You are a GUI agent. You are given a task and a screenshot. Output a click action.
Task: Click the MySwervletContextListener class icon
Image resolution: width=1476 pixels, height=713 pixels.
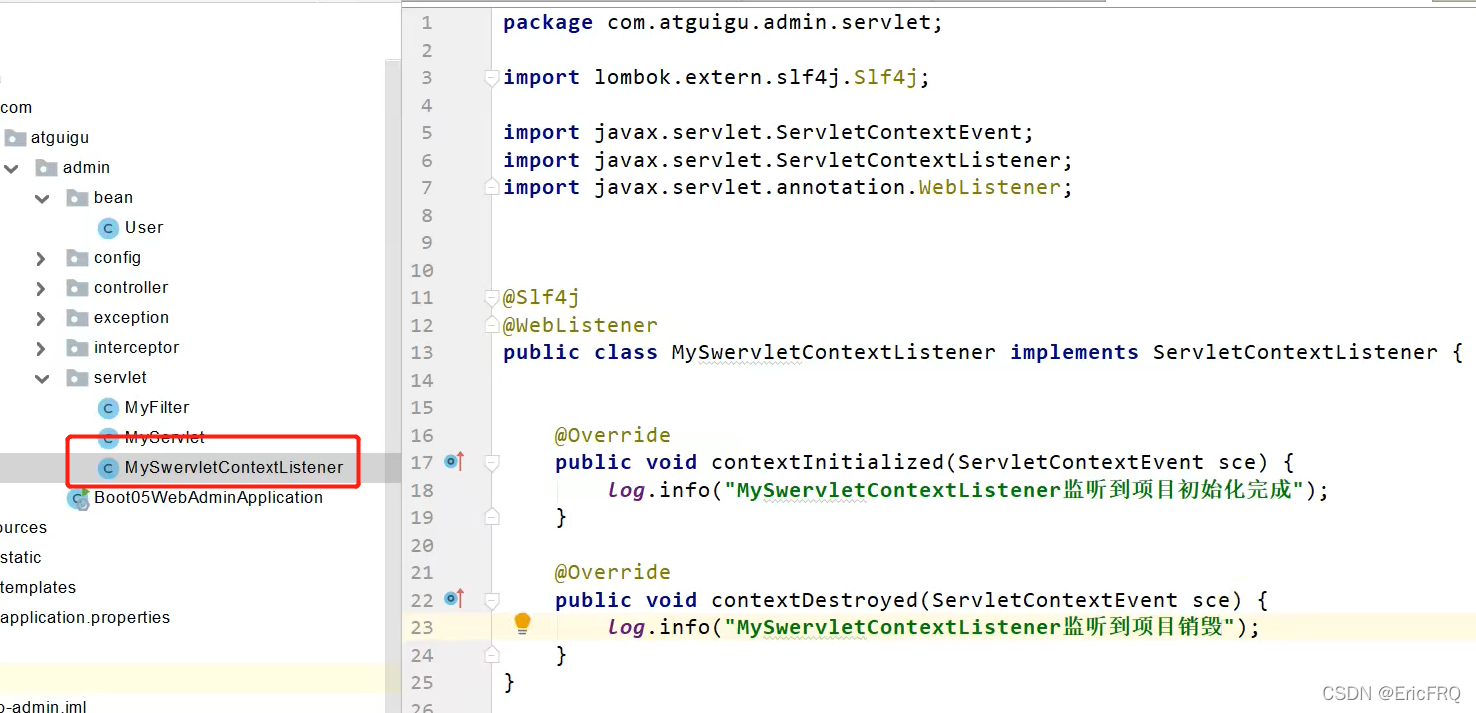108,468
